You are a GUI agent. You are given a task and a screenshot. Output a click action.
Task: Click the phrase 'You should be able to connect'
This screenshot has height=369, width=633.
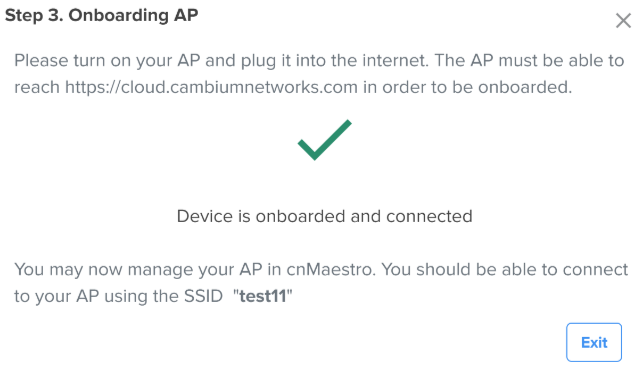tap(505, 269)
